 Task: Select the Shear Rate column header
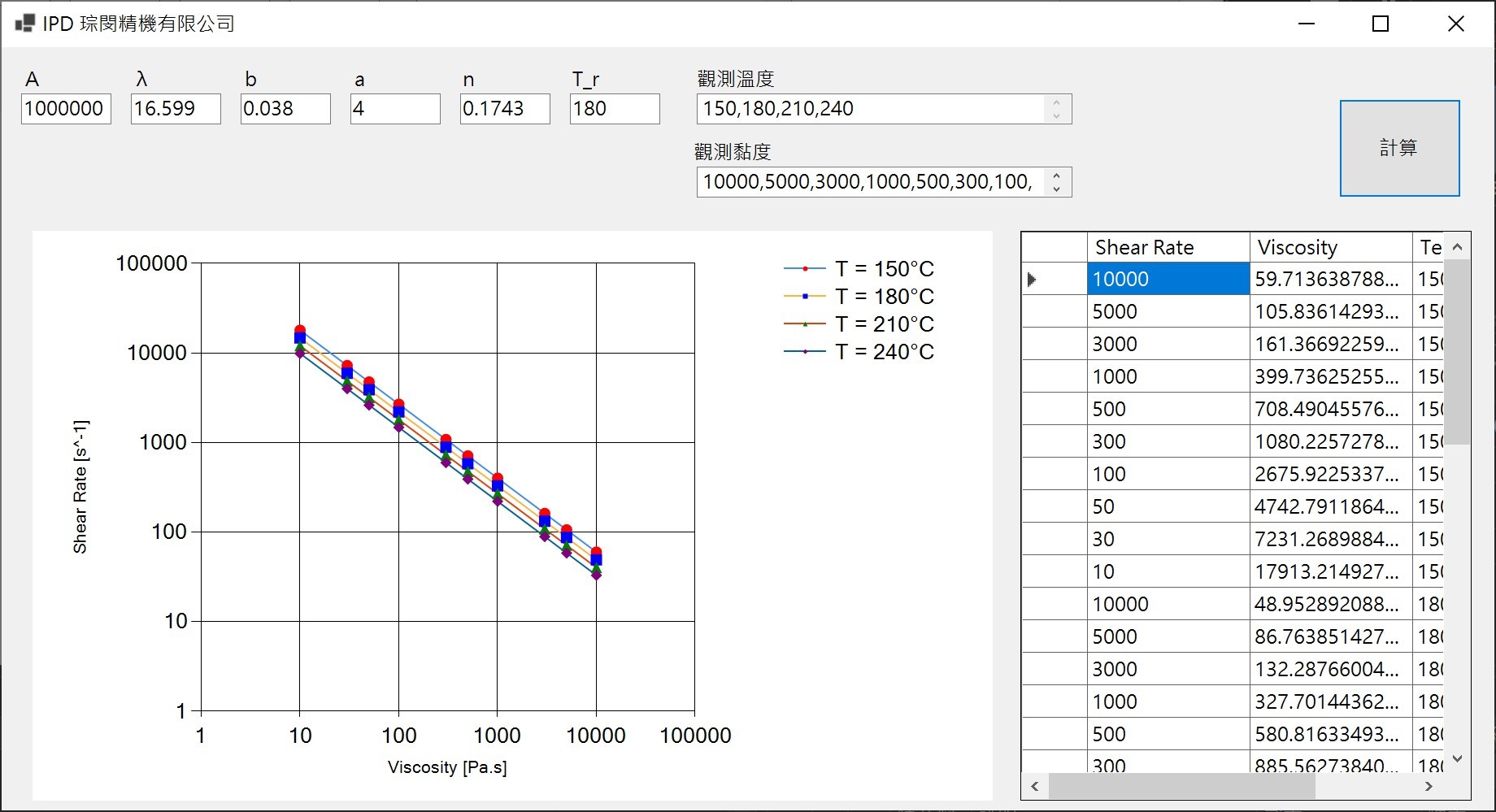(x=1167, y=247)
